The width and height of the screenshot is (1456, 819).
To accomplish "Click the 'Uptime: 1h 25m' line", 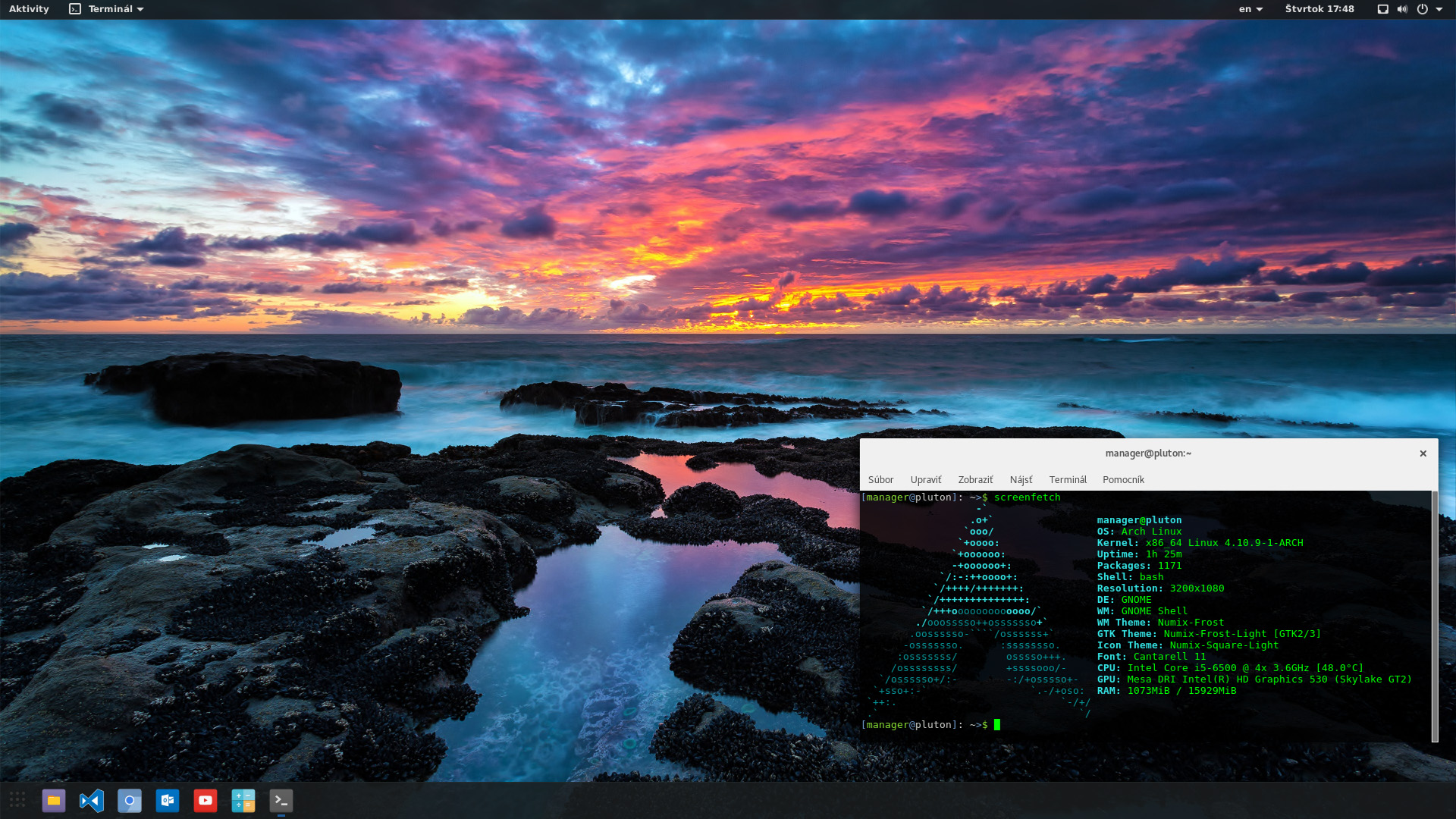I will coord(1139,554).
